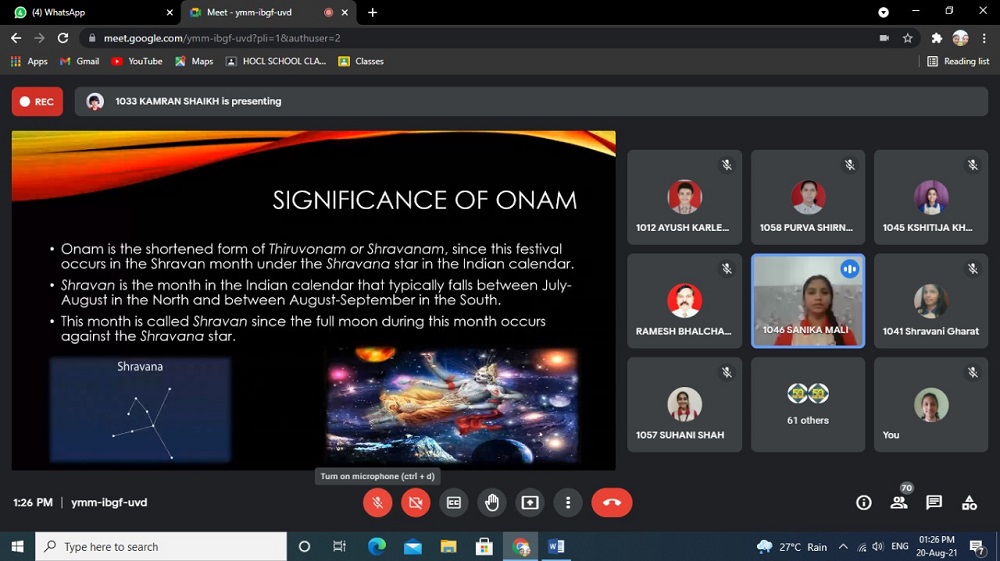Toggle closed captions button
Screen dimensions: 1000x561
pyautogui.click(x=454, y=503)
